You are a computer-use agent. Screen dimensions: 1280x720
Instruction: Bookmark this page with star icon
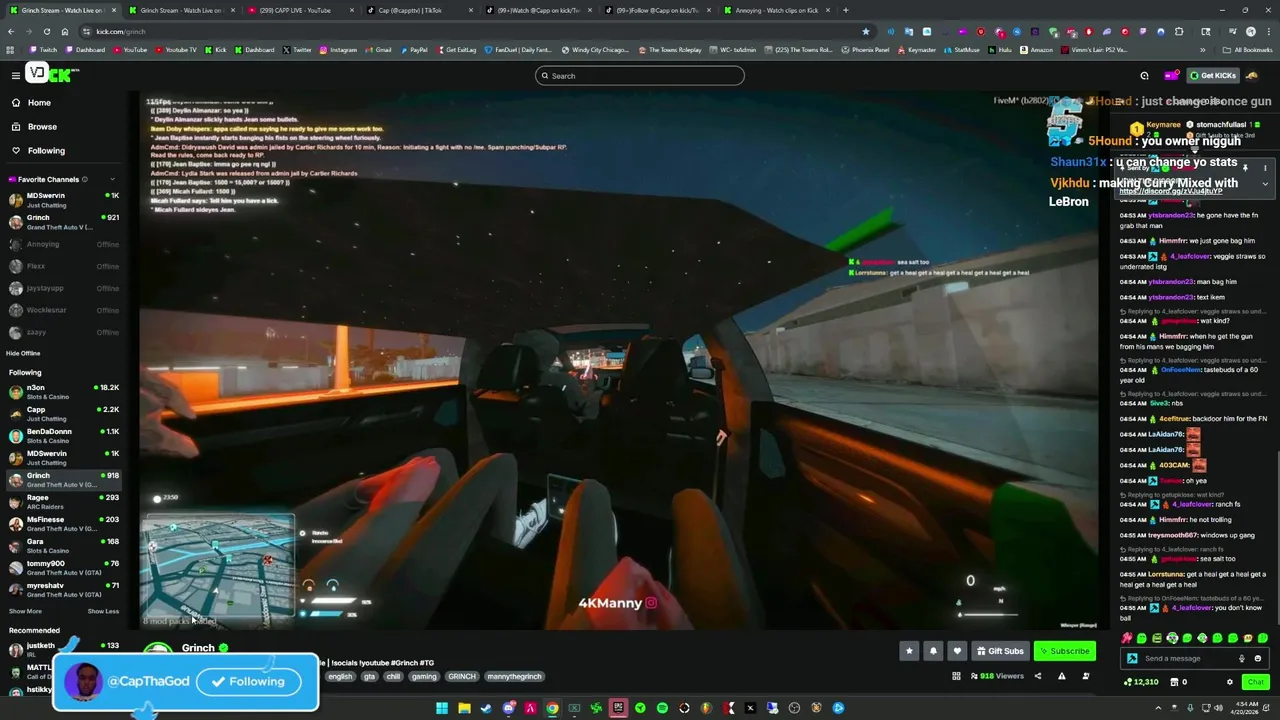pos(865,31)
